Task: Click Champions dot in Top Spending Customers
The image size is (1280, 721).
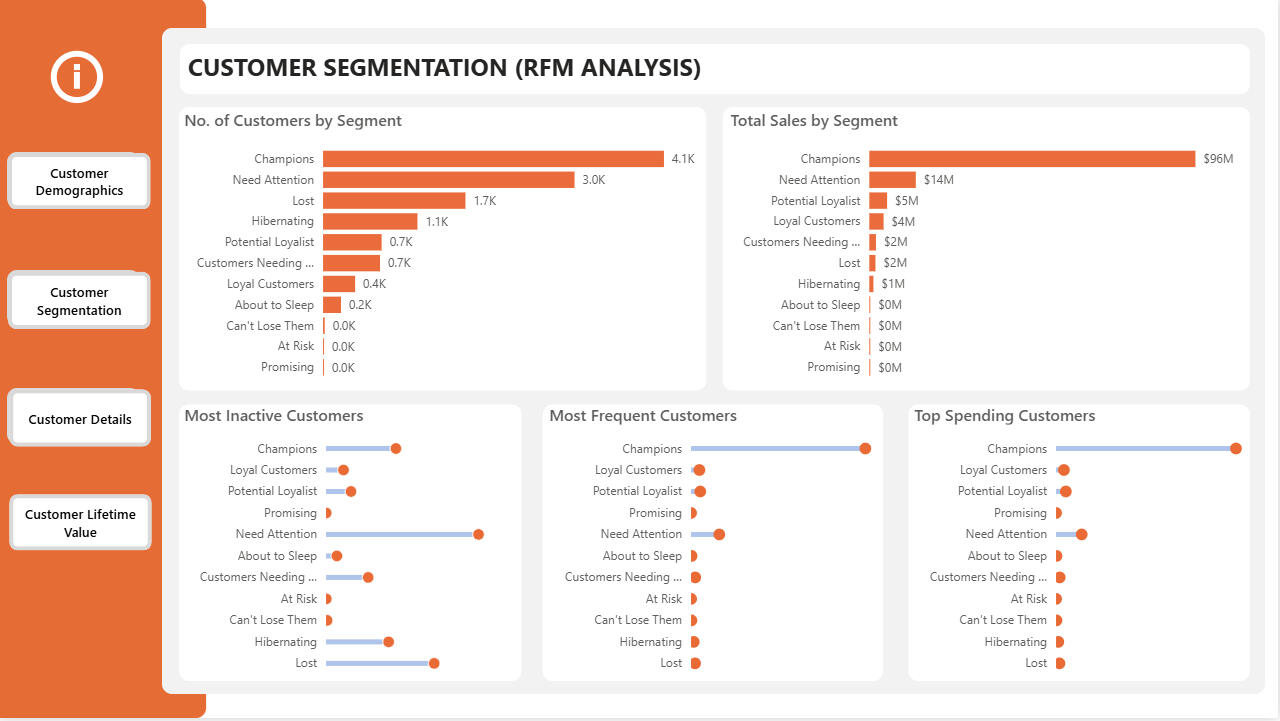Action: (x=1236, y=449)
